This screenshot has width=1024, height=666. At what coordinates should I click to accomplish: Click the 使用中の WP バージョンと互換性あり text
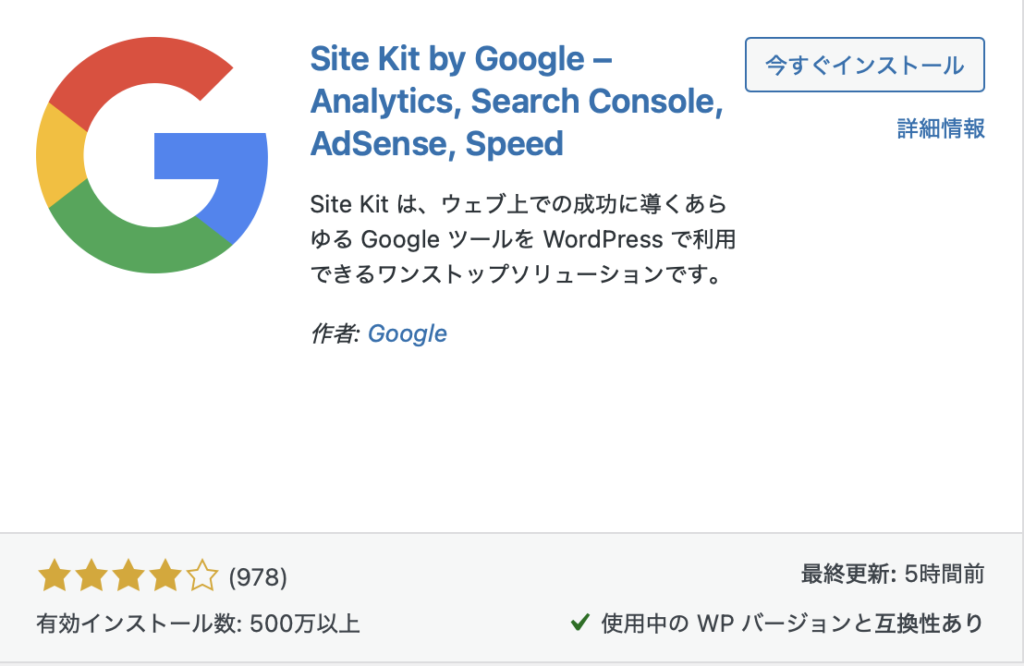tap(792, 624)
